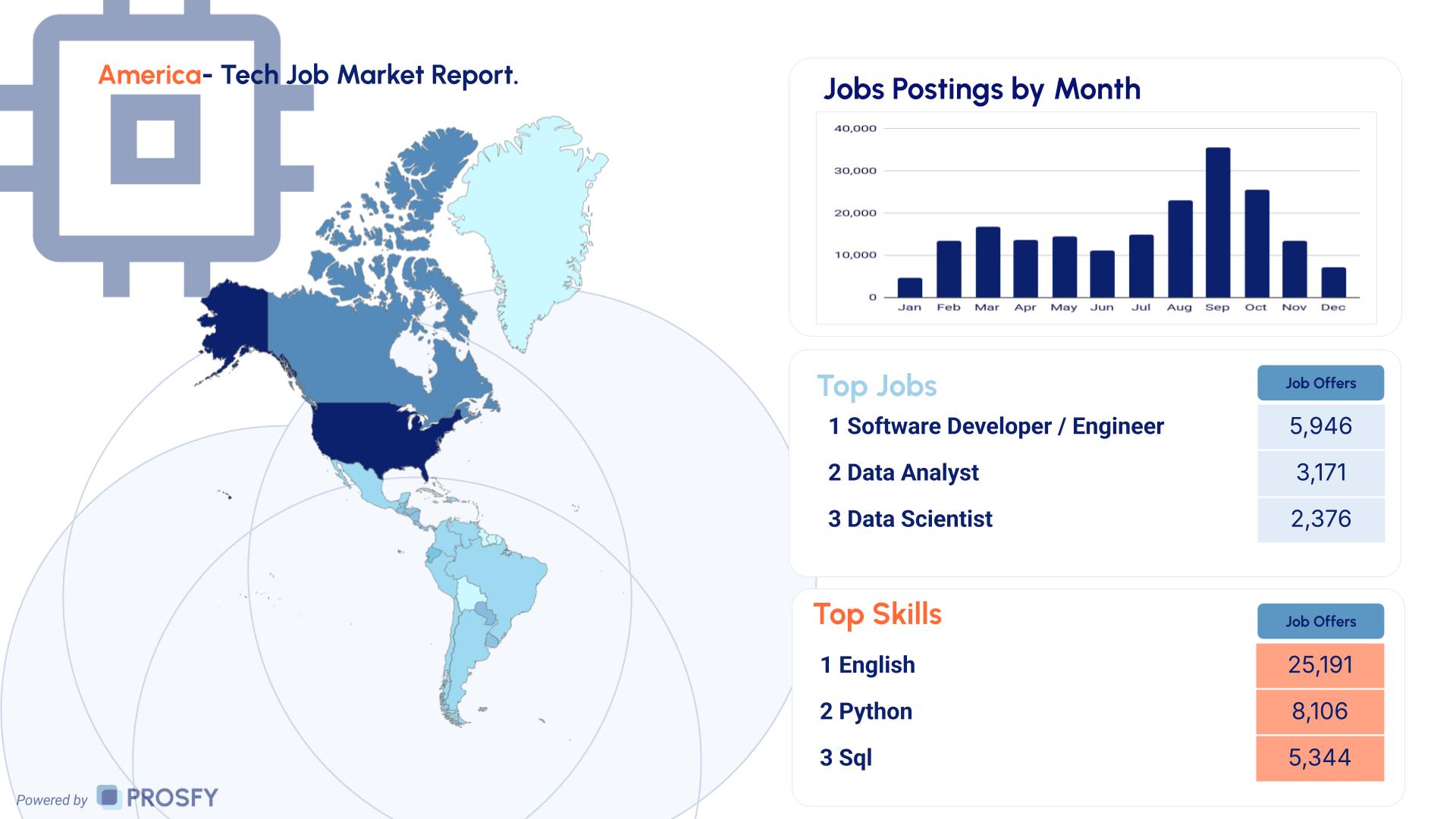Viewport: 1456px width, 819px height.
Task: Click the 'Sep' month label
Action: point(1217,307)
